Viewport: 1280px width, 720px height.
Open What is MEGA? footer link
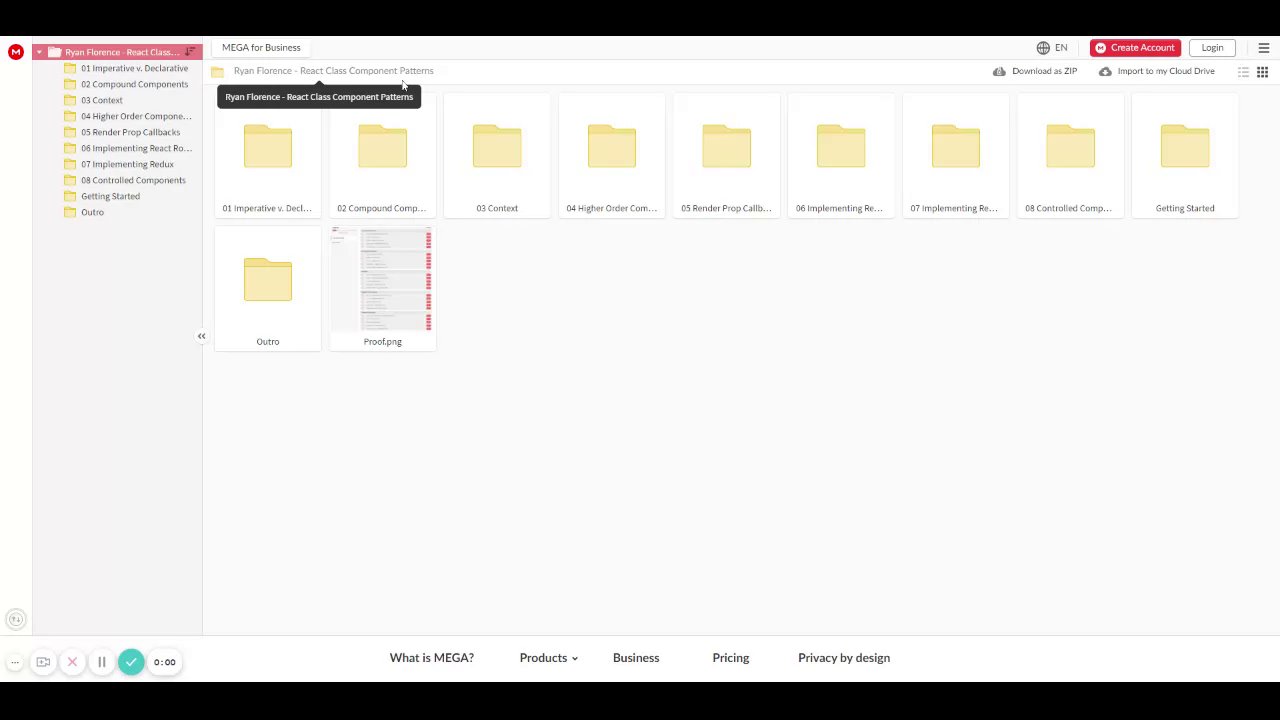click(432, 658)
